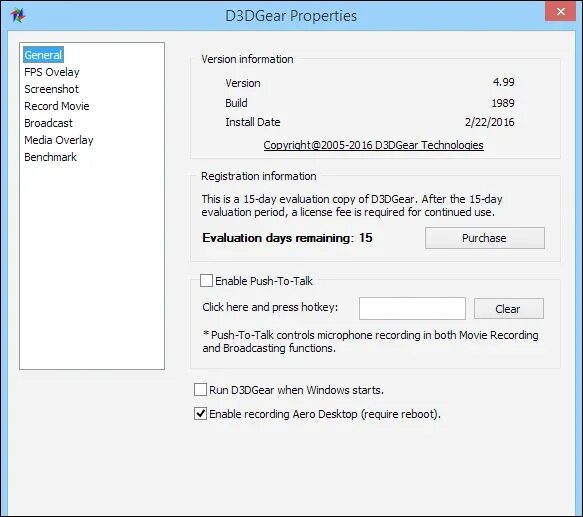Enable the Push-To-Talk checkbox
The width and height of the screenshot is (583, 517).
pos(206,280)
